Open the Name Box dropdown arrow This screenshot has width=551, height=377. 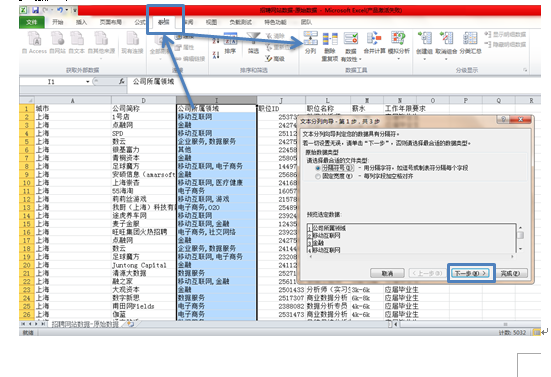coord(87,82)
